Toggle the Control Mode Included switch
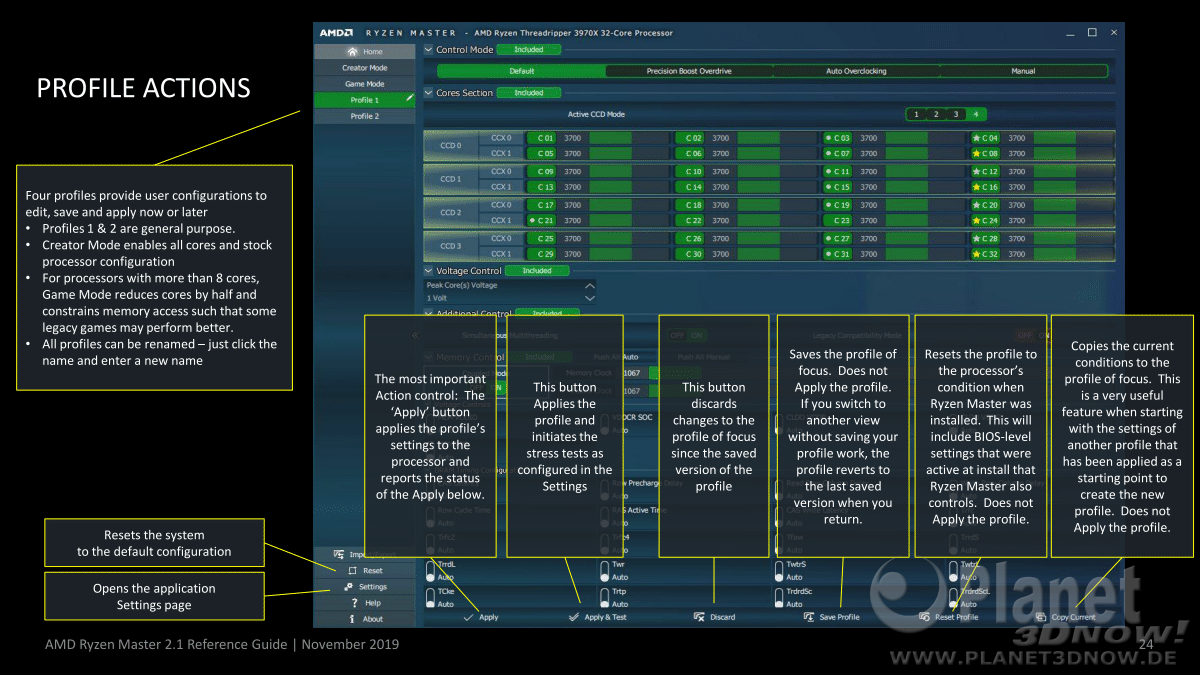 (529, 49)
